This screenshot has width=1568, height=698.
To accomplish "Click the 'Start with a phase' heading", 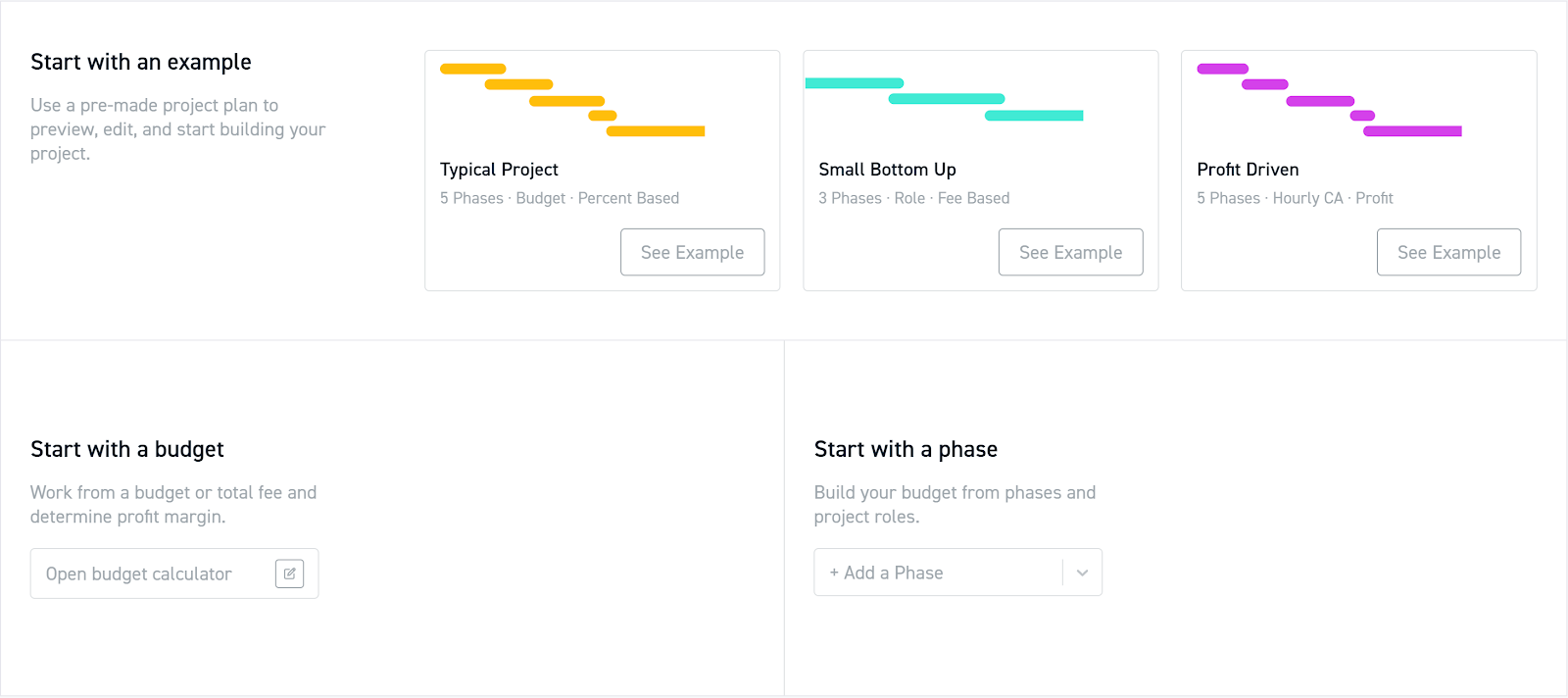I will click(906, 449).
